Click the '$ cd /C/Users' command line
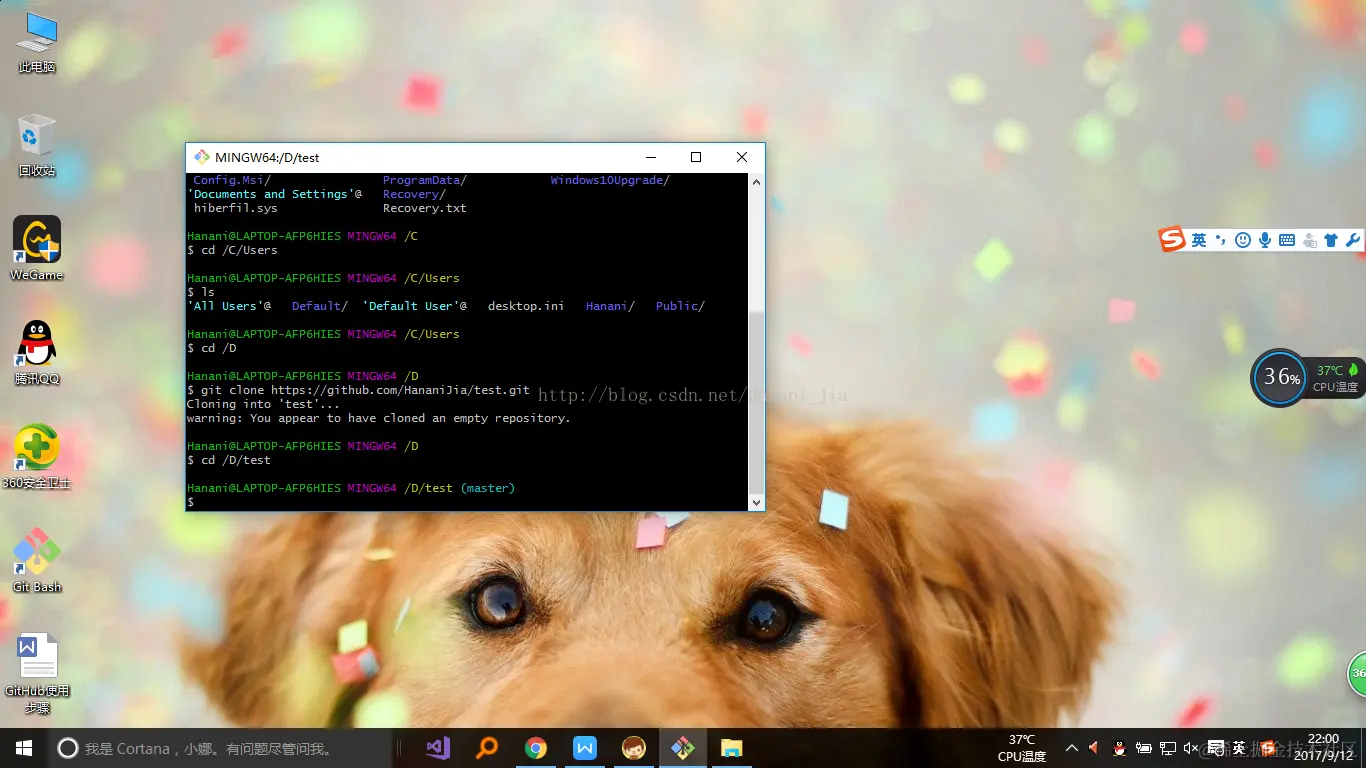This screenshot has height=768, width=1366. [x=232, y=250]
